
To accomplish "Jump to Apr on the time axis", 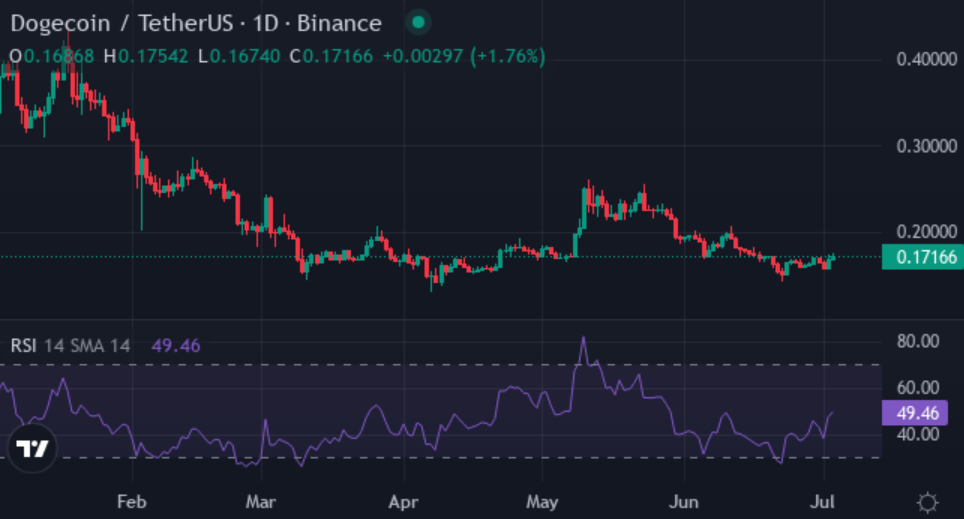I will pos(403,500).
